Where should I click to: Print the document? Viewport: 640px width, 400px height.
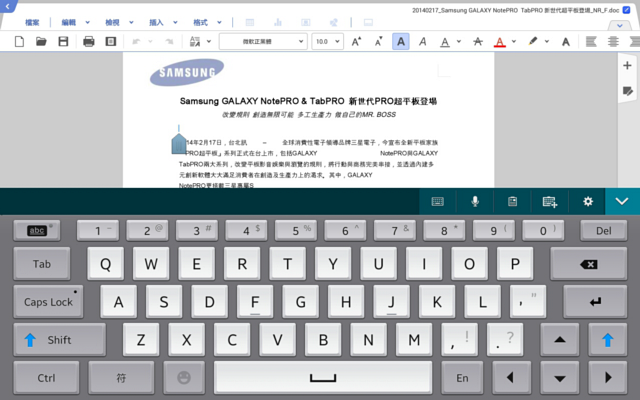tap(89, 41)
